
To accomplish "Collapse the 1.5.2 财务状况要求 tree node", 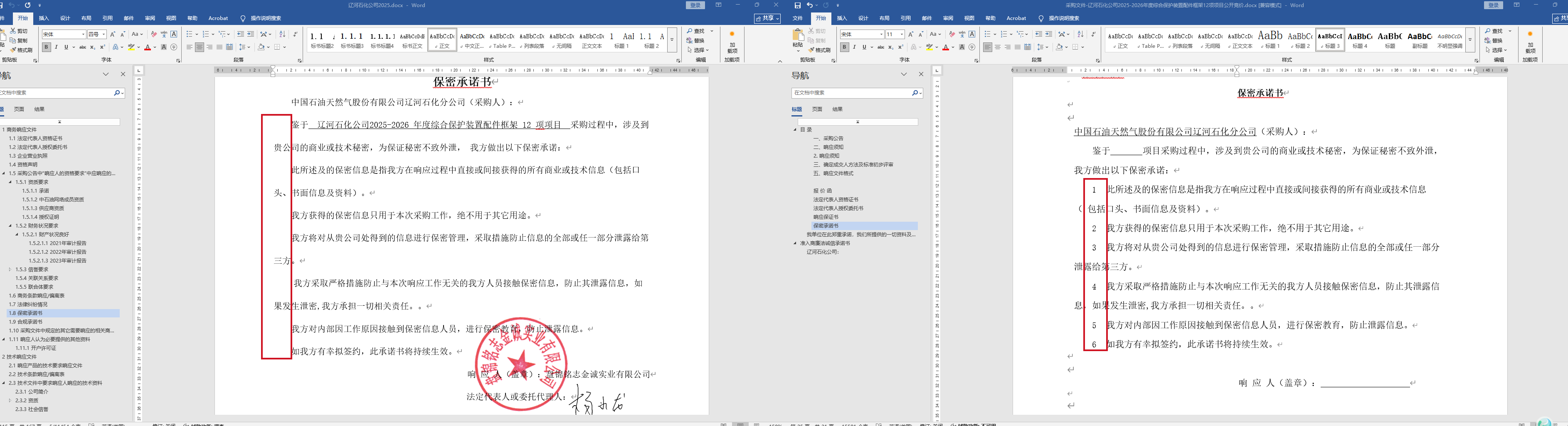I will tap(10, 225).
